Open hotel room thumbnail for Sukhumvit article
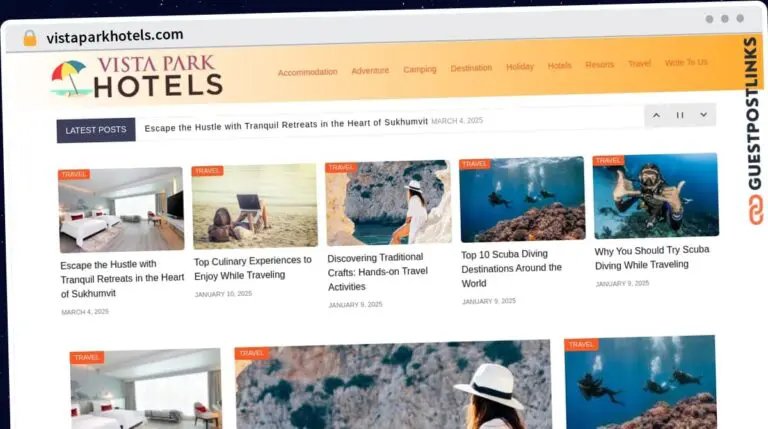The image size is (768, 429). pyautogui.click(x=121, y=210)
